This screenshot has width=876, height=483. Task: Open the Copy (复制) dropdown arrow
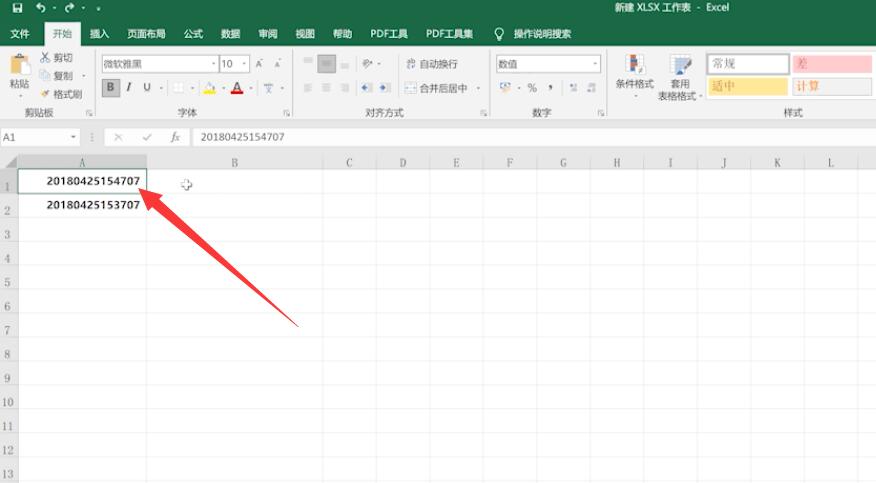pyautogui.click(x=84, y=76)
